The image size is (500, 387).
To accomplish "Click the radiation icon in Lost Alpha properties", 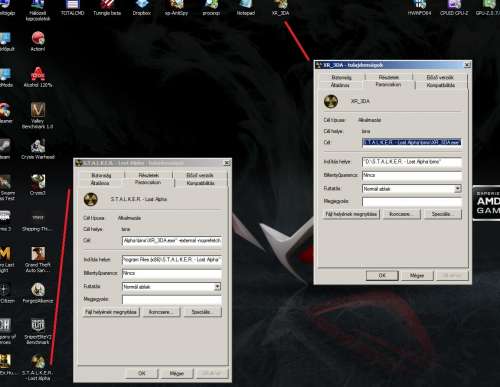I will tap(90, 199).
